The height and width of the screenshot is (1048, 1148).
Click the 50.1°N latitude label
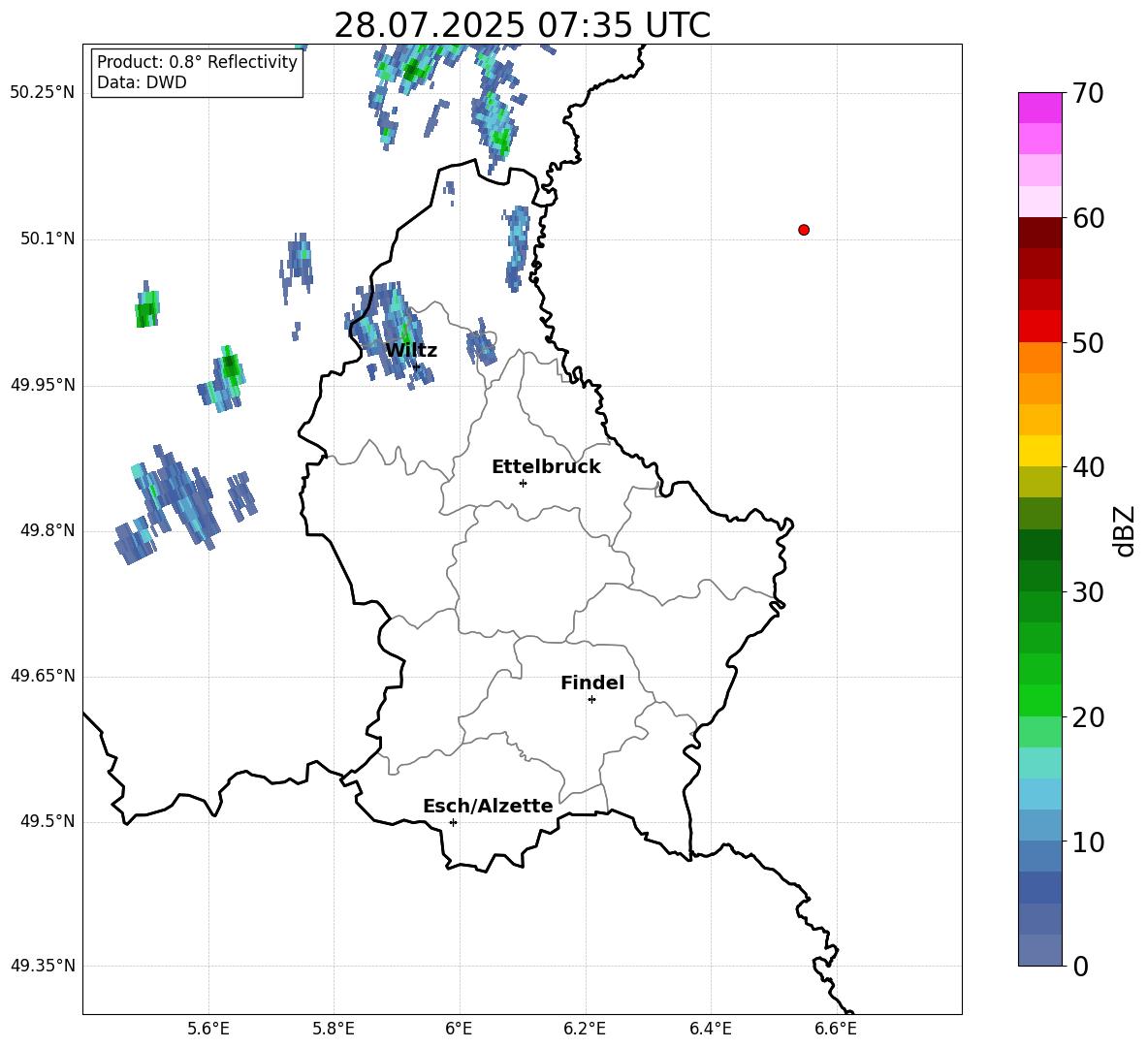click(x=48, y=239)
